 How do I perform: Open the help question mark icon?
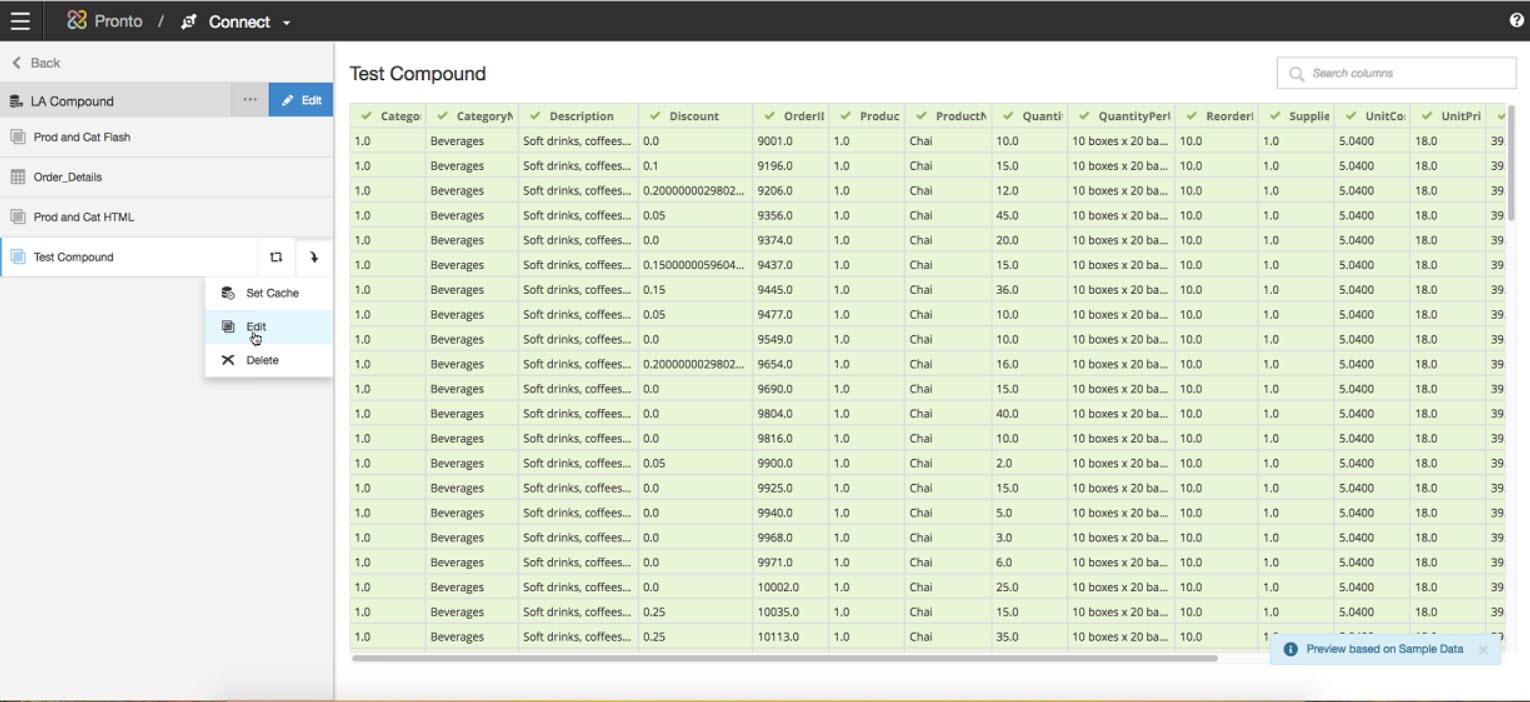point(1516,21)
